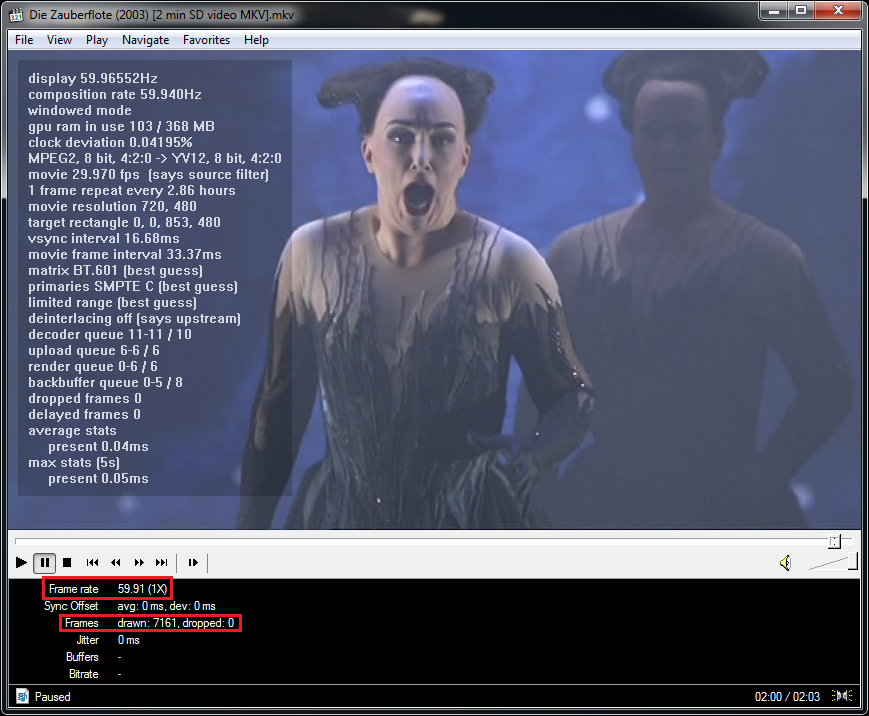Click 'vsync interval 16.68ms' line

tap(104, 238)
